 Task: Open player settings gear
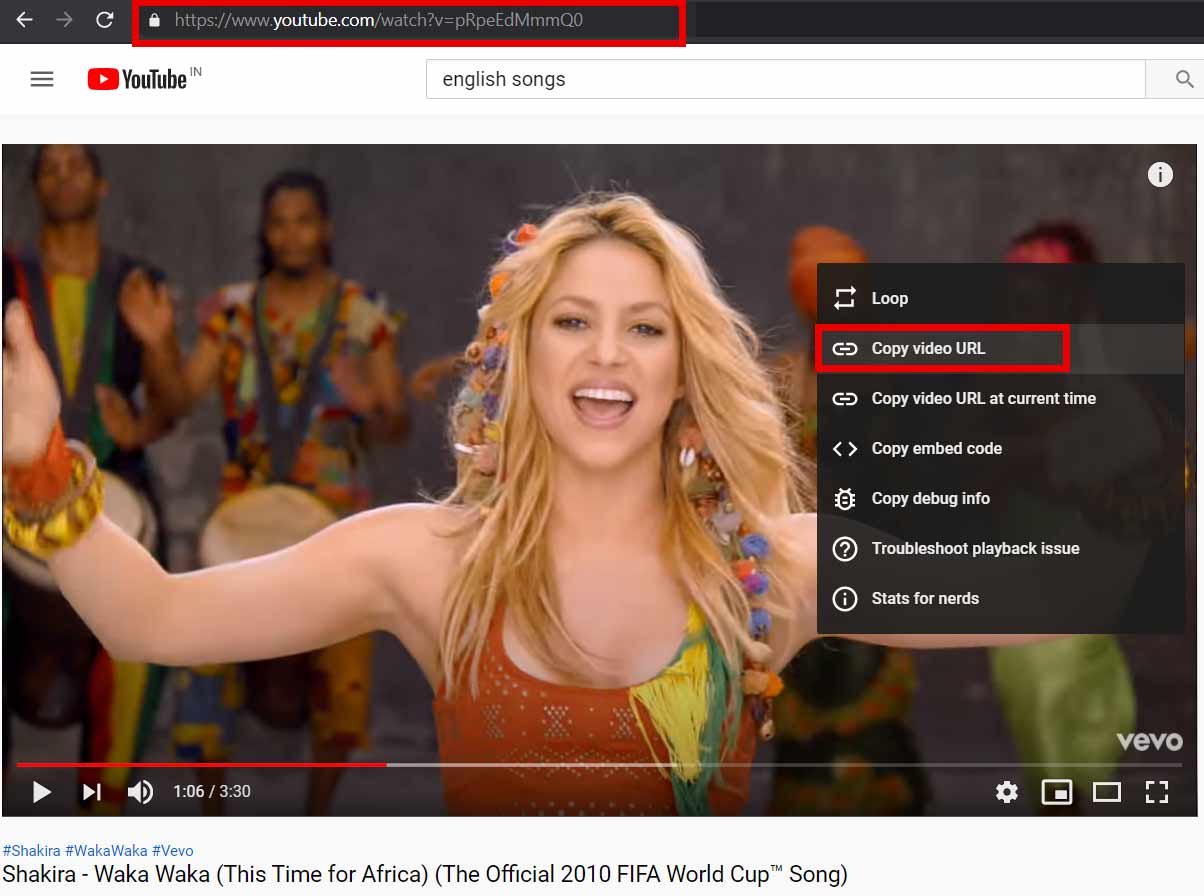(1007, 792)
